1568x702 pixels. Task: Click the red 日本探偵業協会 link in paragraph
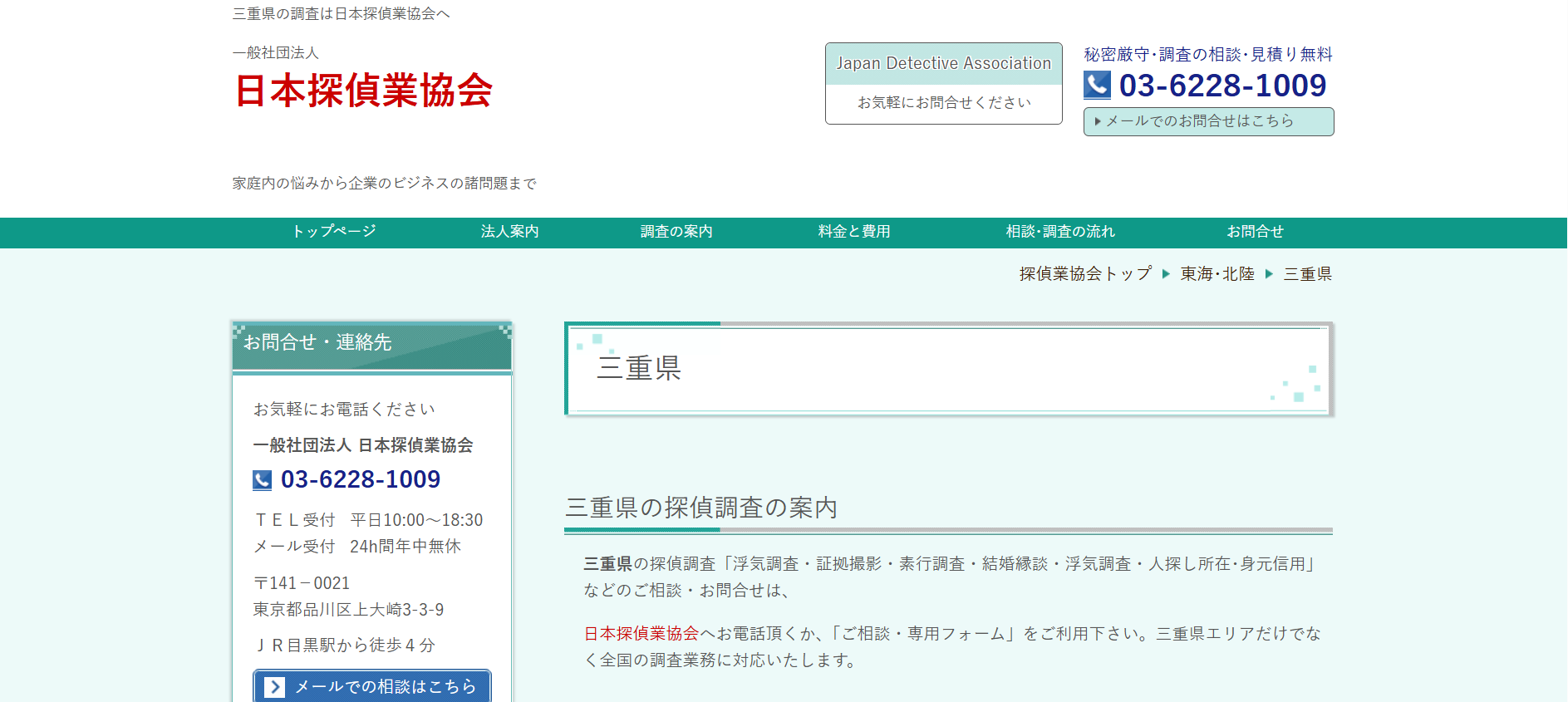click(x=641, y=634)
